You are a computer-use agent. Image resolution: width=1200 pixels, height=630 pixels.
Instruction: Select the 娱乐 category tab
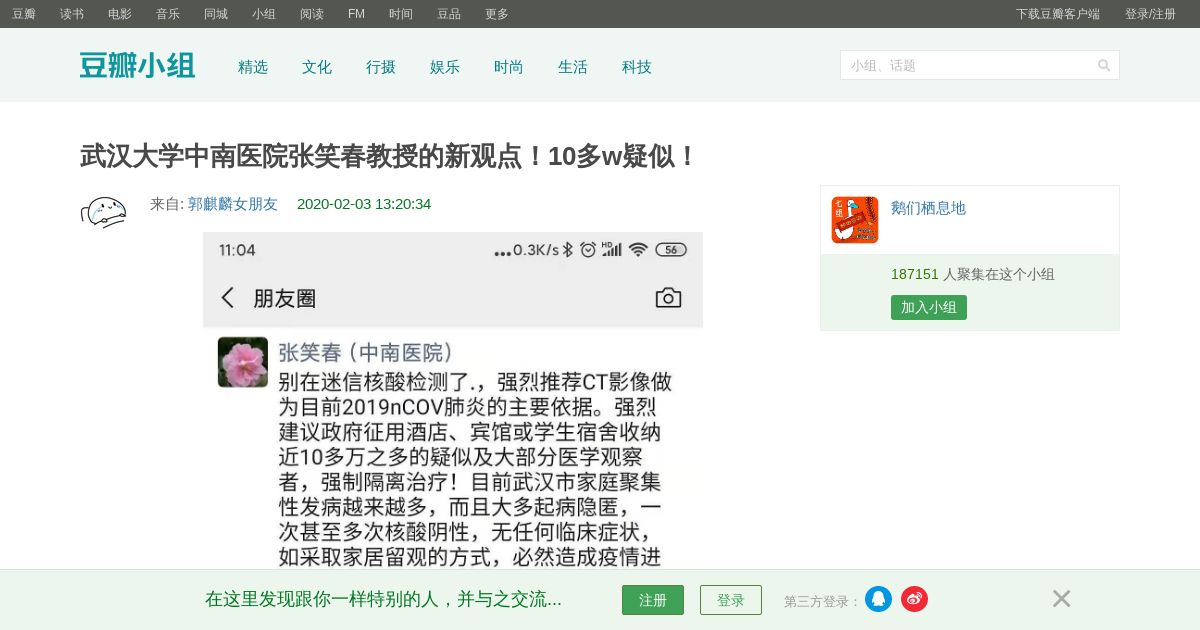tap(445, 67)
